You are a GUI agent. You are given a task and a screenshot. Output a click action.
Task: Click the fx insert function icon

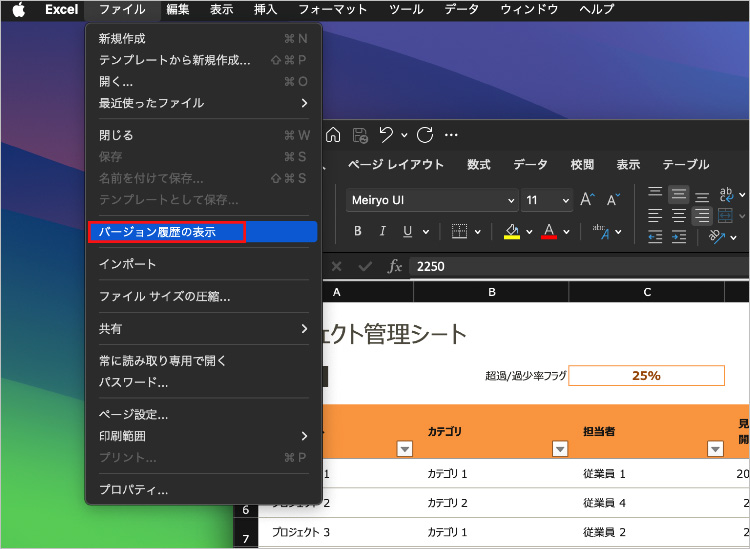coord(395,266)
